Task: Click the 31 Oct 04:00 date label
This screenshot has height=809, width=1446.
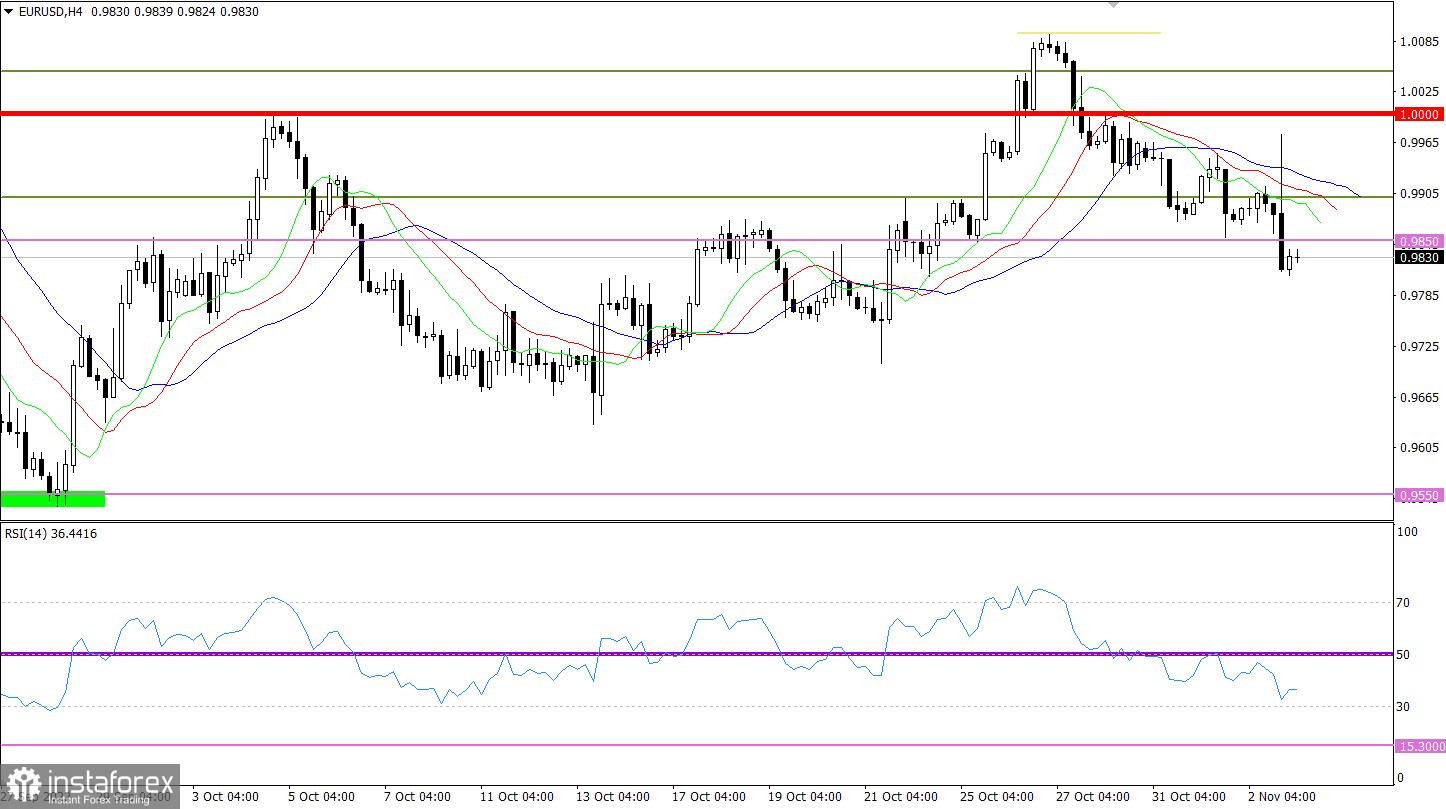Action: click(x=1189, y=797)
